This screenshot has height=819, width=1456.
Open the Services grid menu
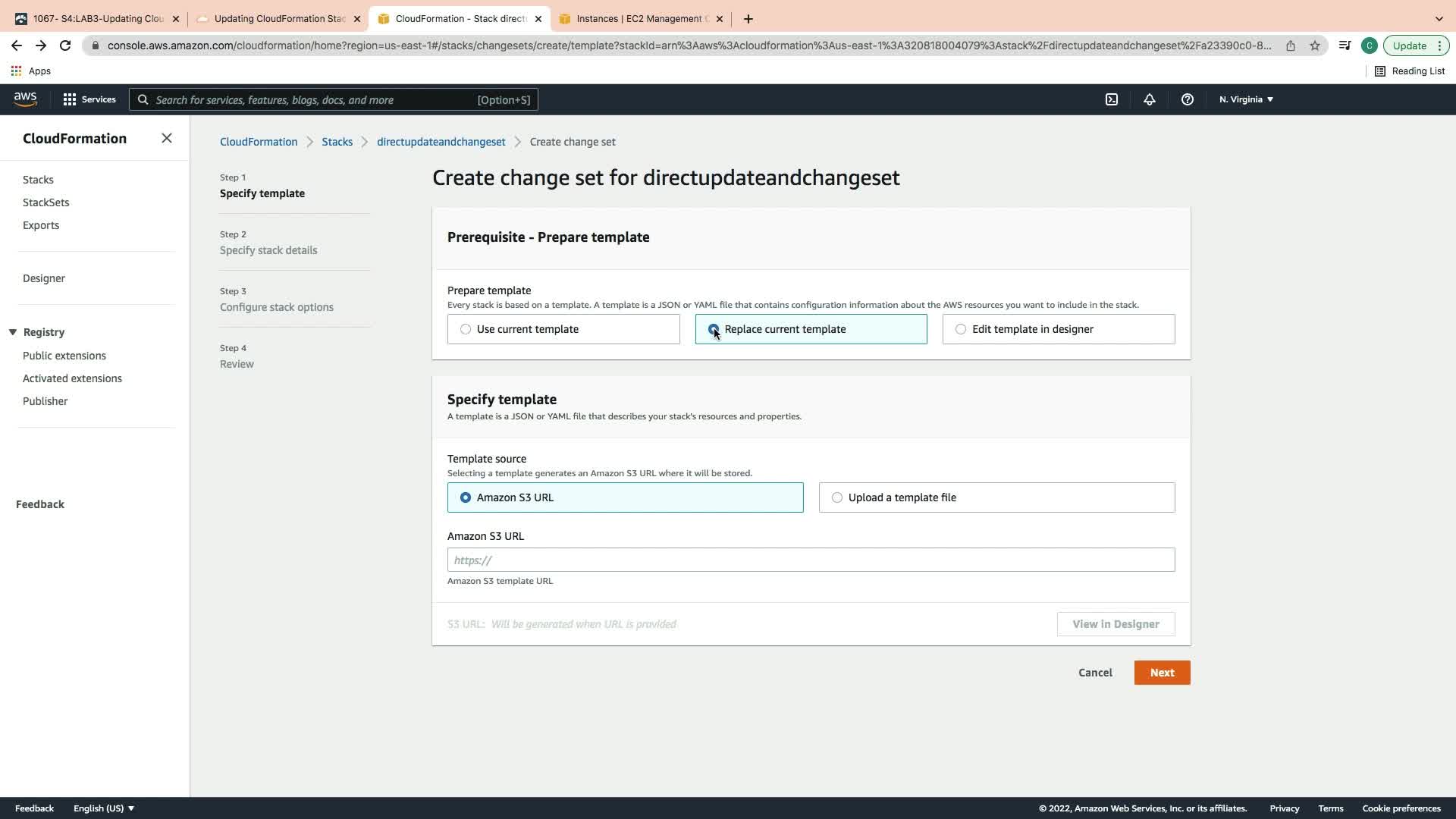pyautogui.click(x=89, y=99)
